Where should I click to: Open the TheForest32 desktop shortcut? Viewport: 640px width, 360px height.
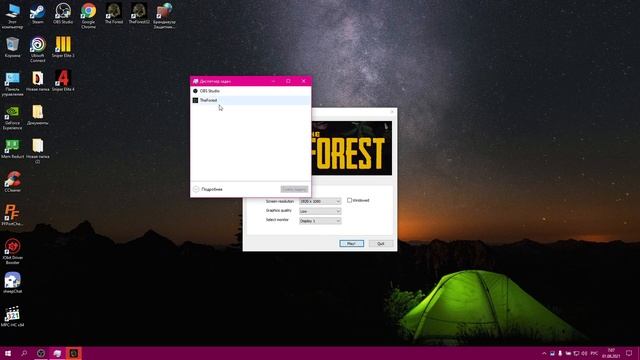139,13
